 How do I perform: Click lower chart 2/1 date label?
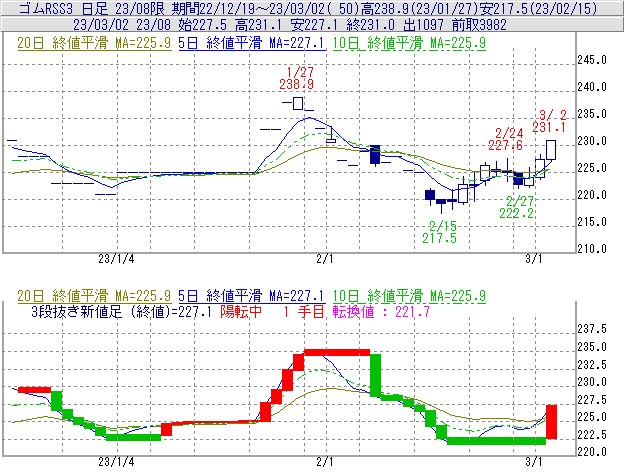[325, 462]
